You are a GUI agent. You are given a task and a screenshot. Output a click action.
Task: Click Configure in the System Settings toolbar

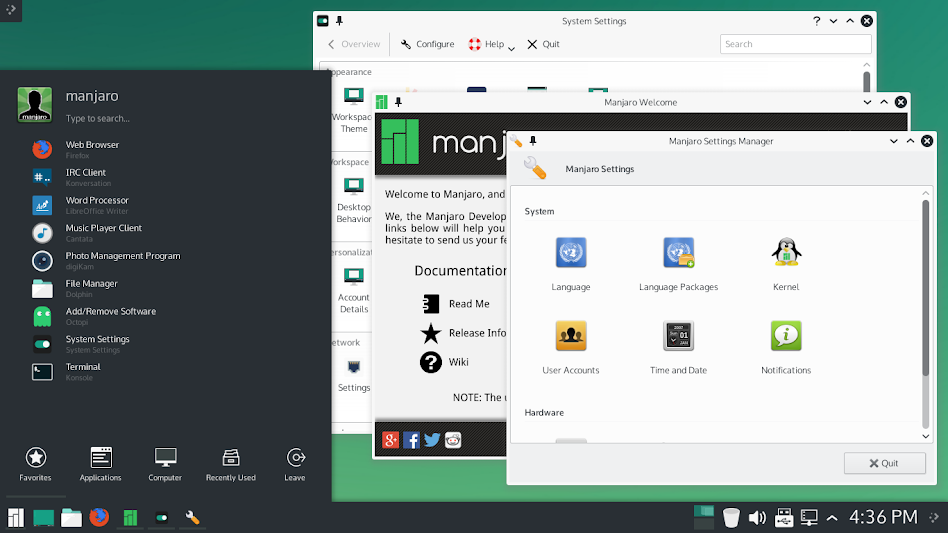[x=427, y=44]
